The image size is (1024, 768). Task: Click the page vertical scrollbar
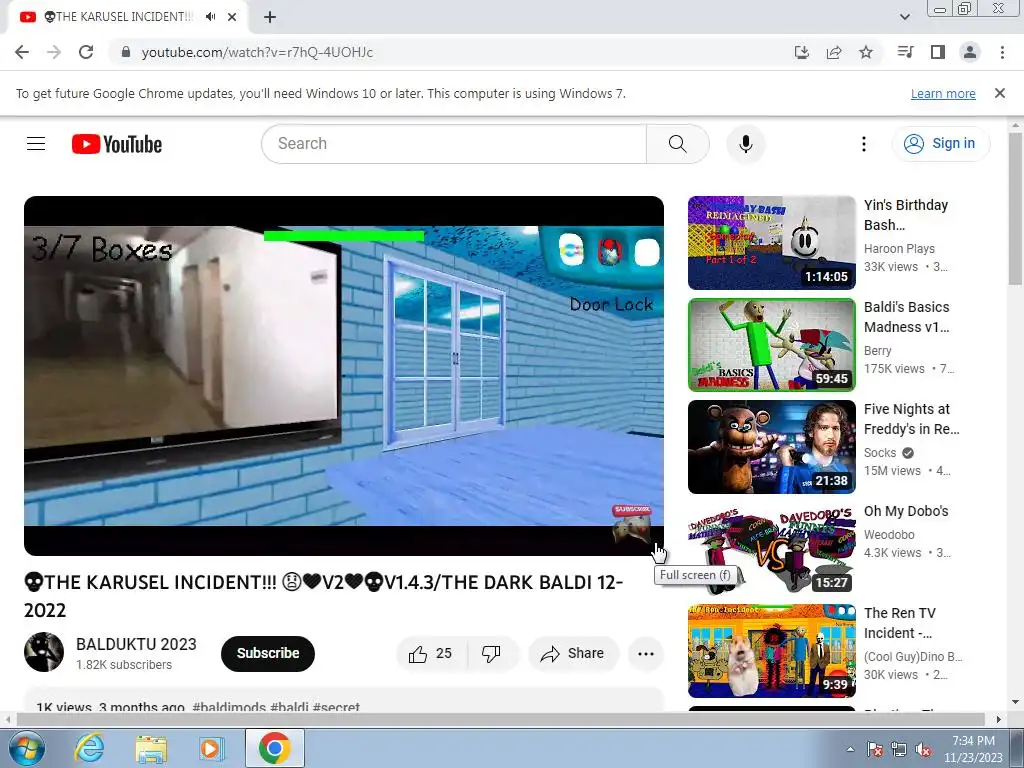[x=1016, y=209]
